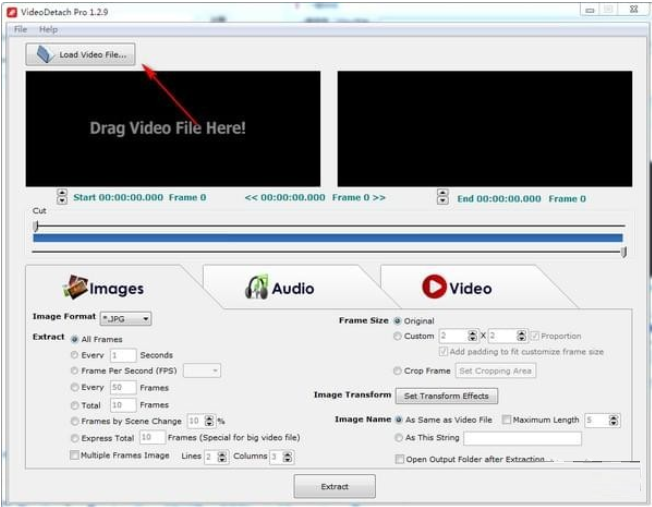Click the top Cut slider start handle

pyautogui.click(x=36, y=226)
